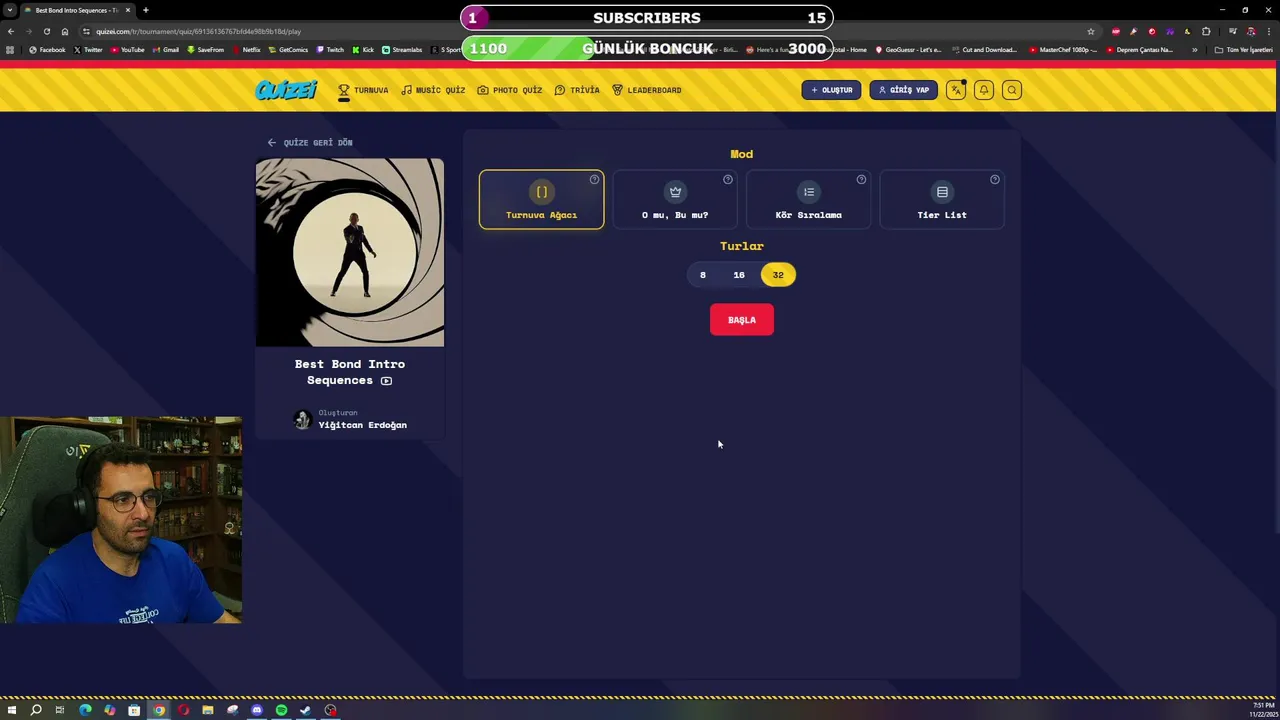
Task: Expand the hidden bookmarks chevron
Action: point(1194,50)
